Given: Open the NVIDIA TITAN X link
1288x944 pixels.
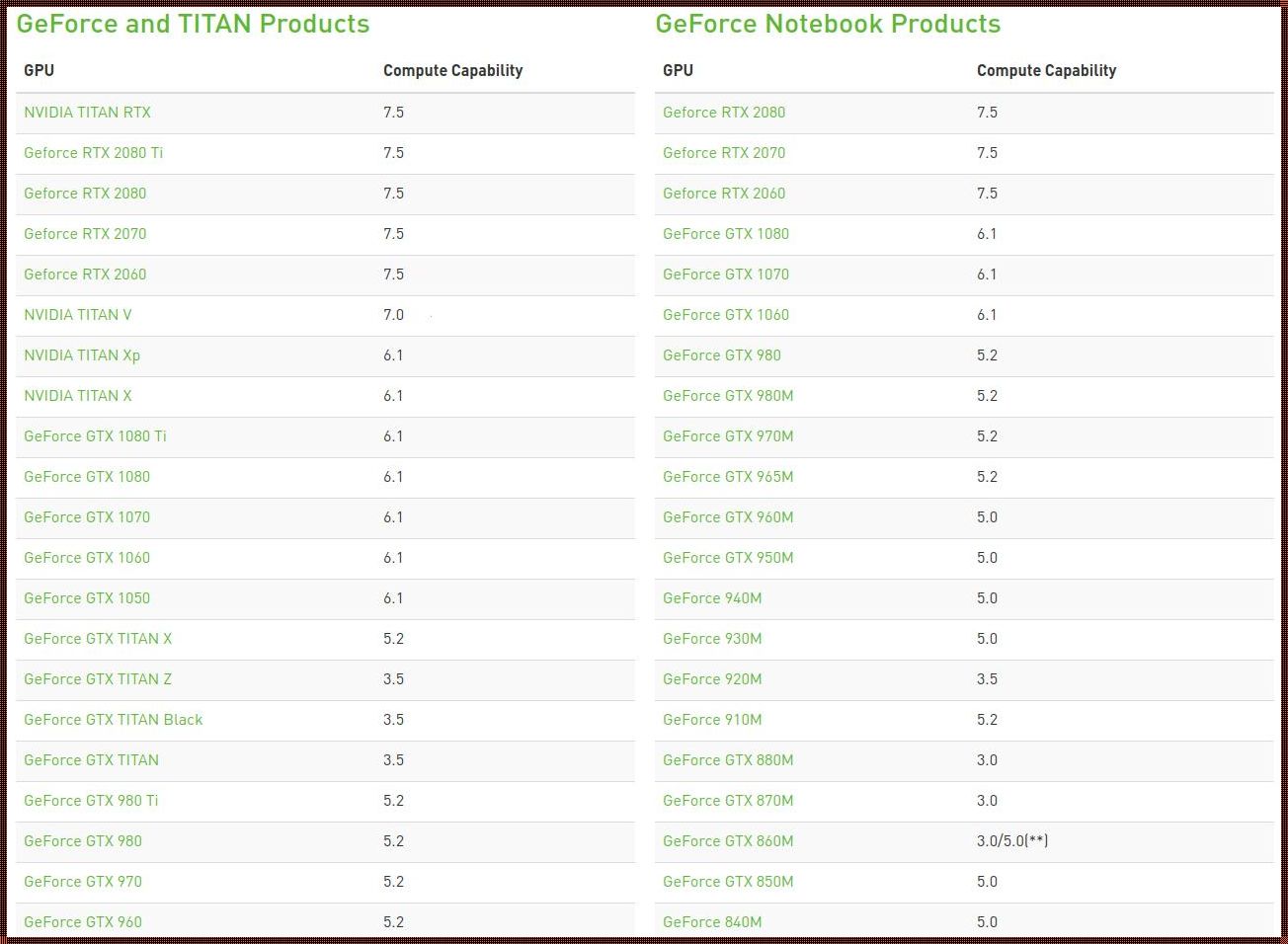Looking at the screenshot, I should tap(78, 396).
